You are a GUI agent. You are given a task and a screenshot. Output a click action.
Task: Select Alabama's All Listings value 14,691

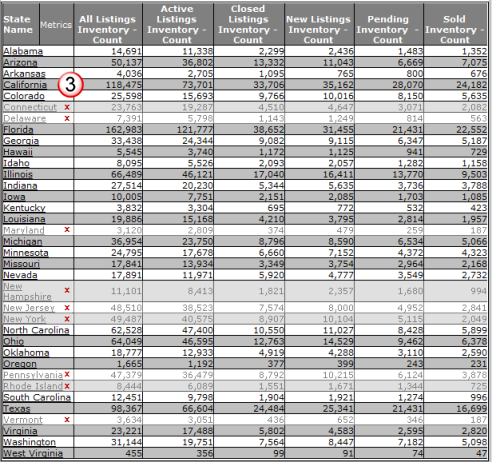[x=126, y=51]
